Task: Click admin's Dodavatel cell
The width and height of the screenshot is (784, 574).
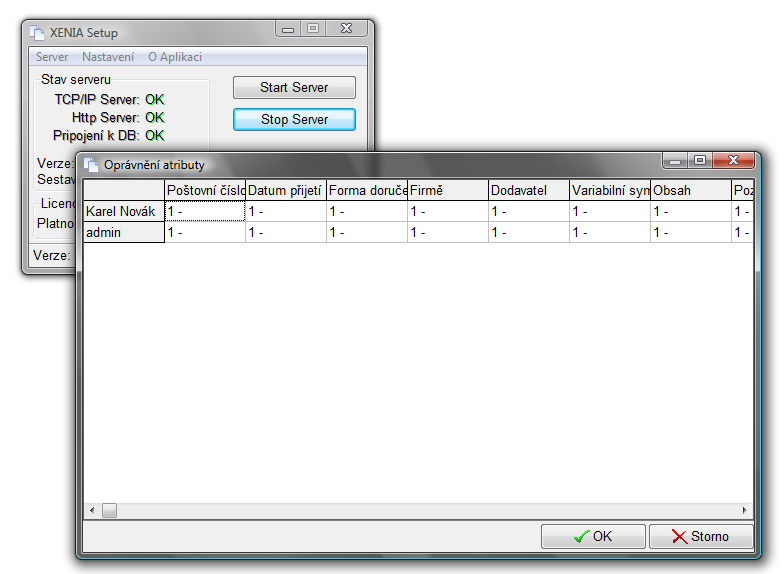Action: (x=529, y=232)
